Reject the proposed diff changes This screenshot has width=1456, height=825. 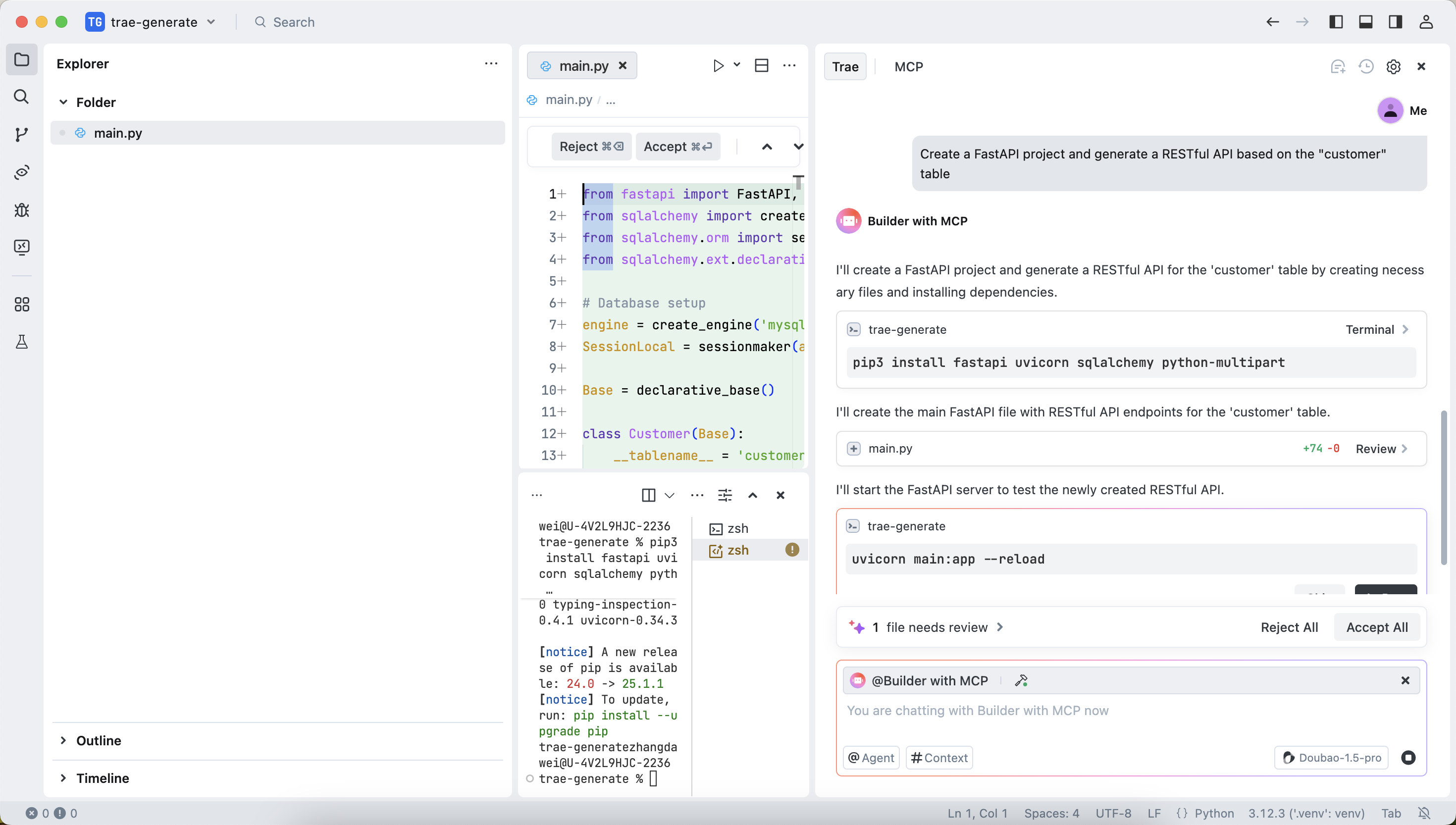tap(591, 147)
